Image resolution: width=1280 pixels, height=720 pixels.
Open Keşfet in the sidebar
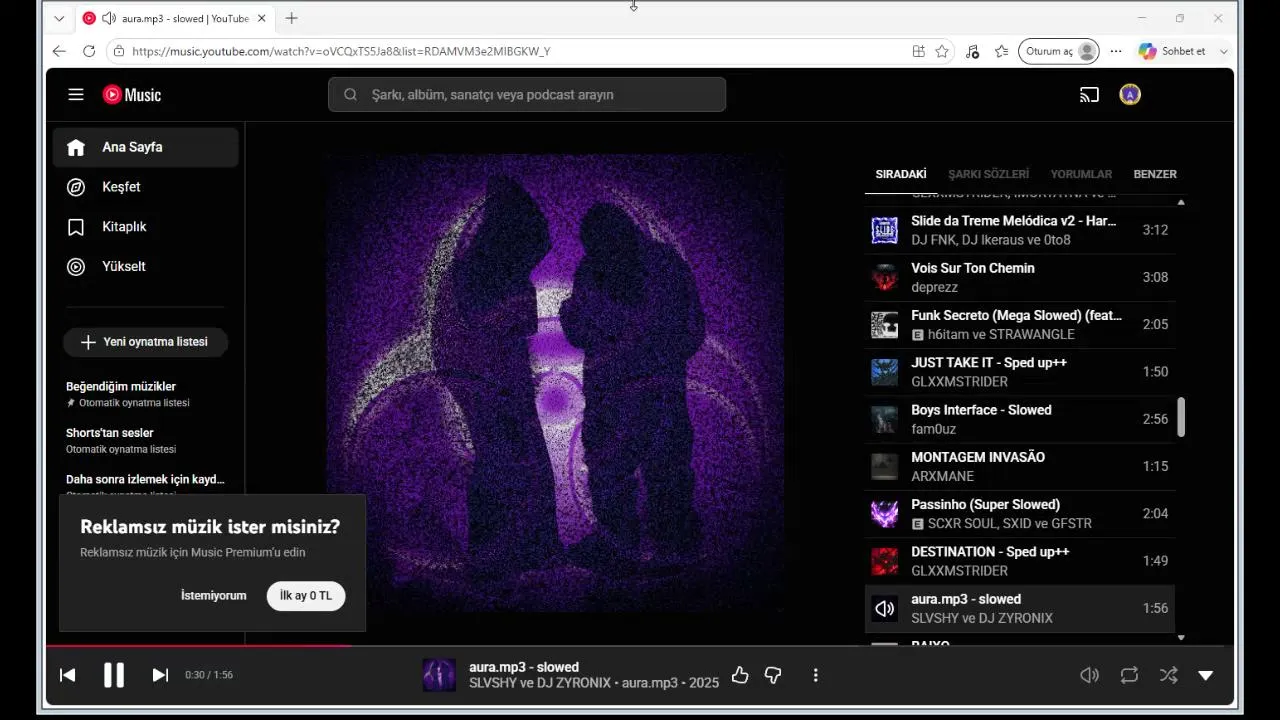click(x=146, y=187)
